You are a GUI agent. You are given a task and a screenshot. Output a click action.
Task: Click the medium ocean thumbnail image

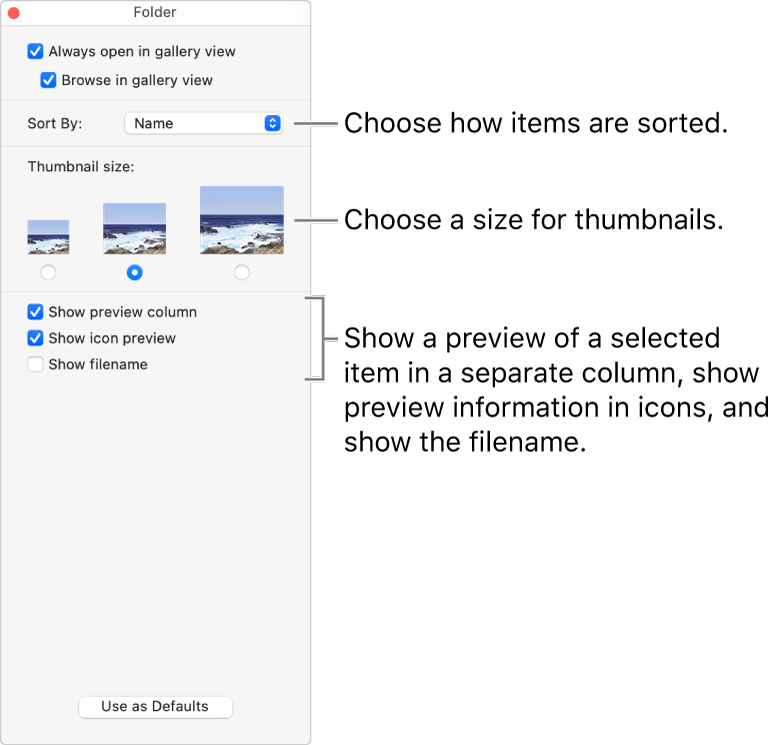pos(135,228)
